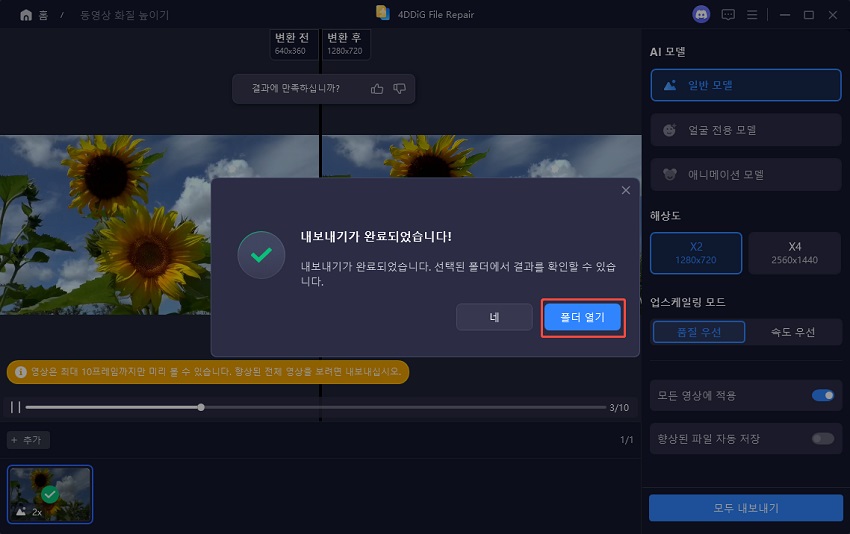
Task: Click the 변환 전 640x360 label
Action: [292, 44]
